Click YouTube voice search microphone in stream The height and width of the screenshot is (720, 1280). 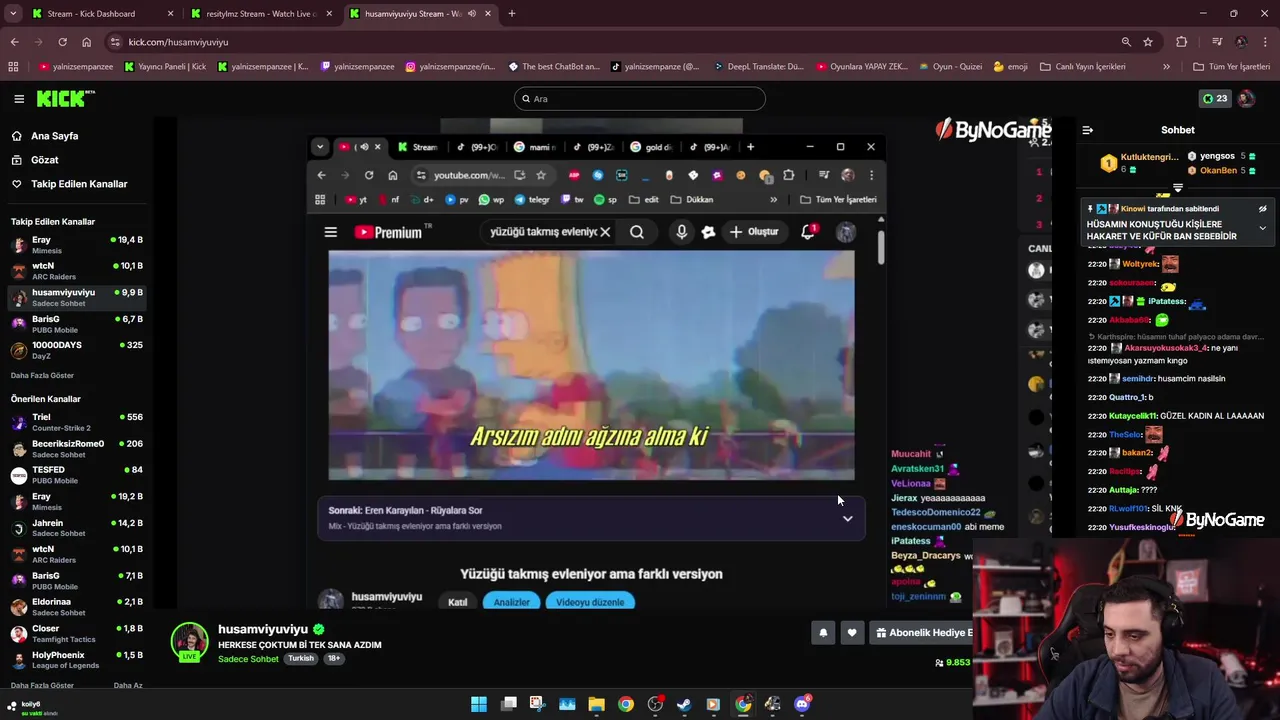pos(682,232)
